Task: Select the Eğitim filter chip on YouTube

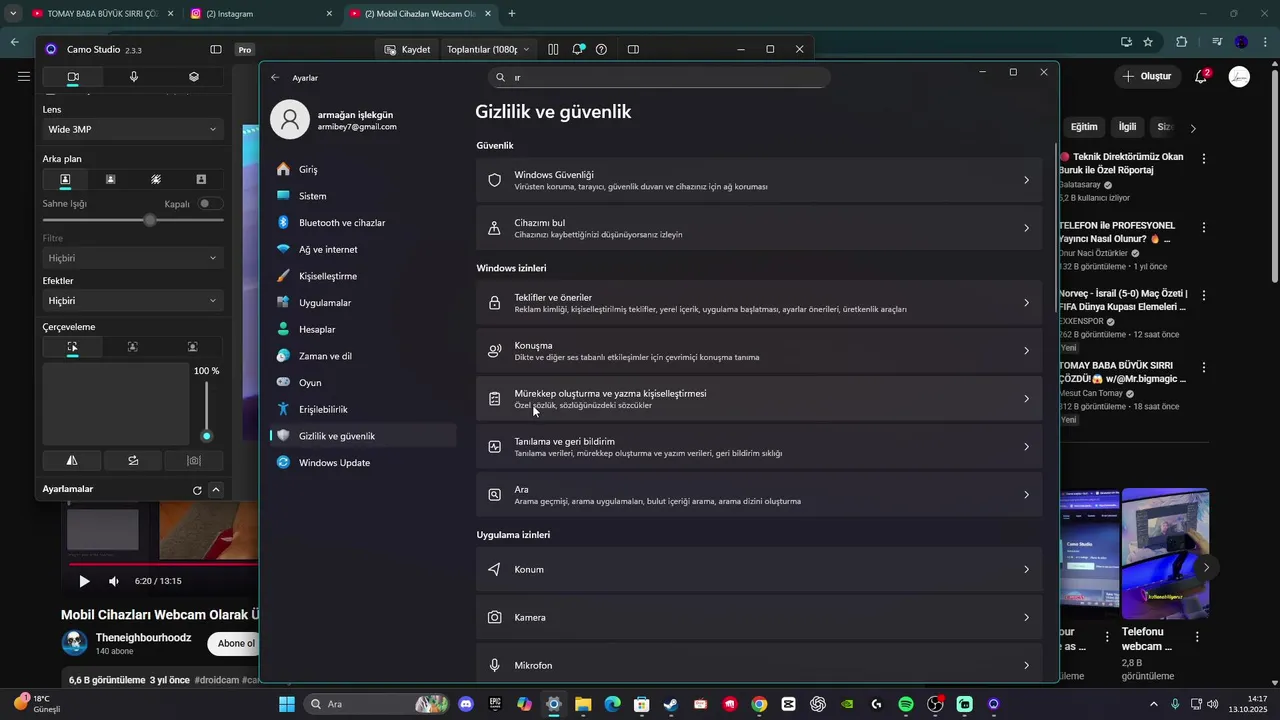Action: (x=1084, y=127)
